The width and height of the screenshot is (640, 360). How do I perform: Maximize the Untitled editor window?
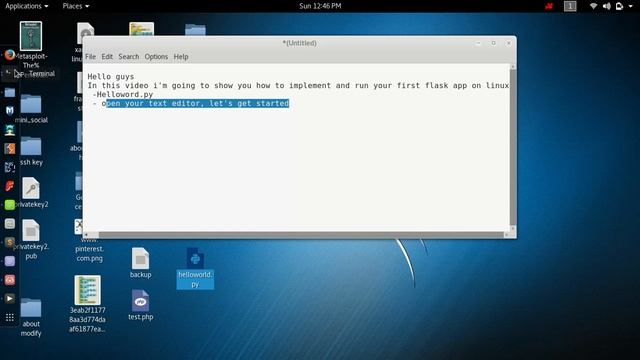point(493,43)
